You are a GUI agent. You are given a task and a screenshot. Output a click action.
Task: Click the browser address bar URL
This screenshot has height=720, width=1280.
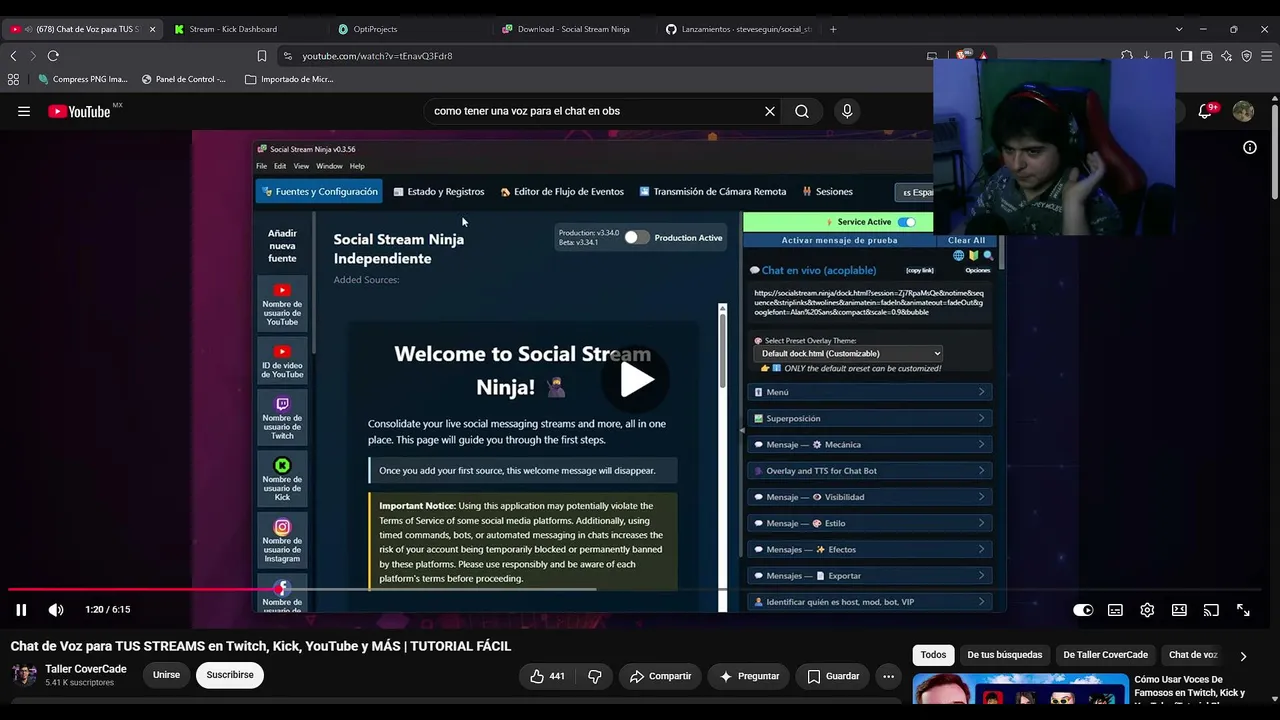(378, 56)
